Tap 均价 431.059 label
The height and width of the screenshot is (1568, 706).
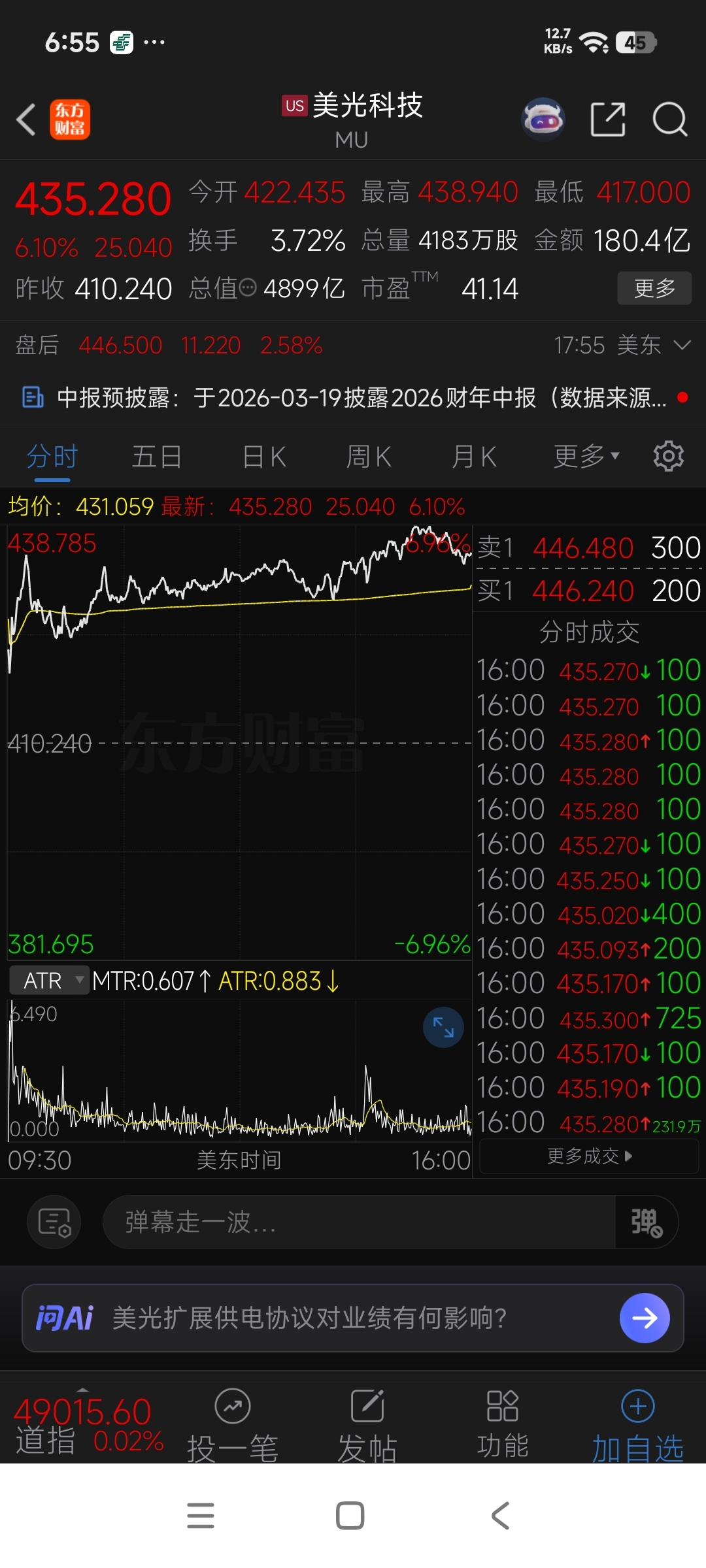click(x=81, y=506)
